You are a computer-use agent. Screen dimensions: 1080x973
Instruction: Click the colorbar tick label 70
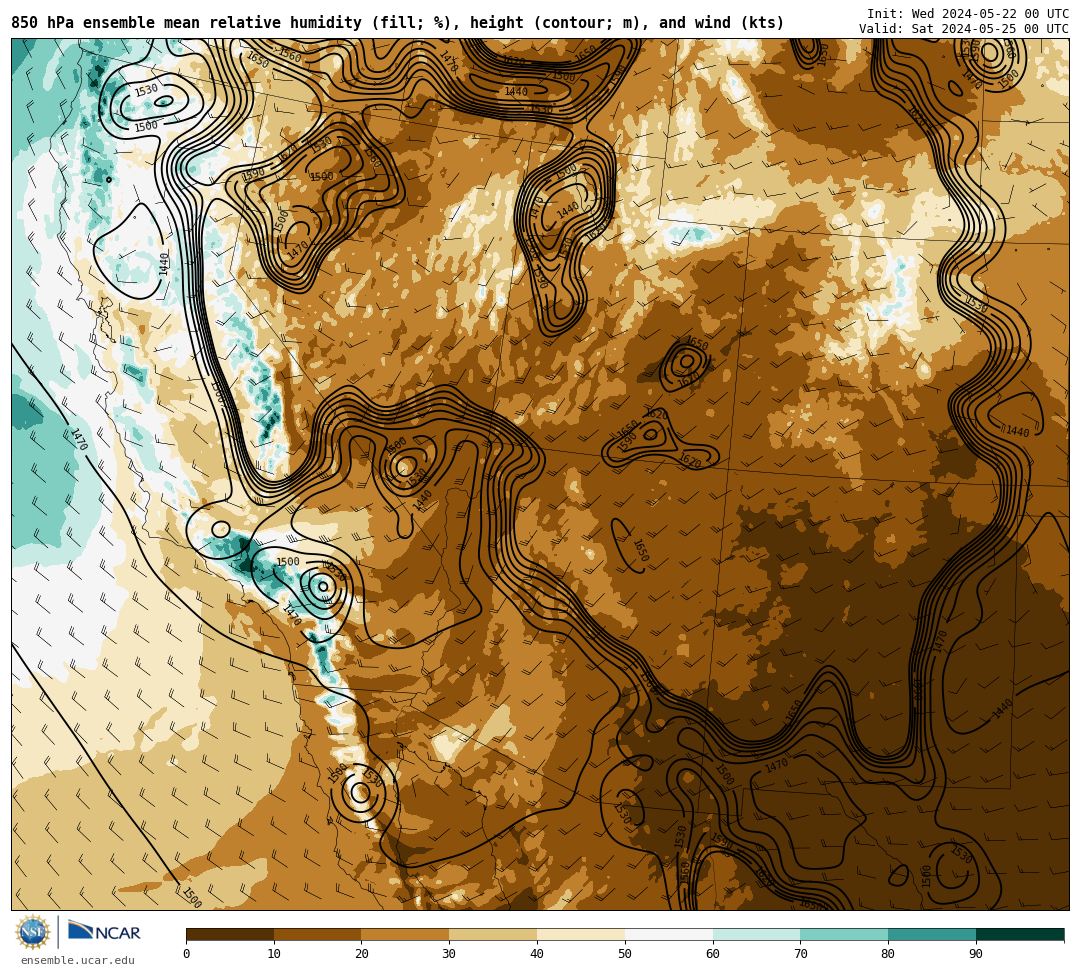click(800, 954)
